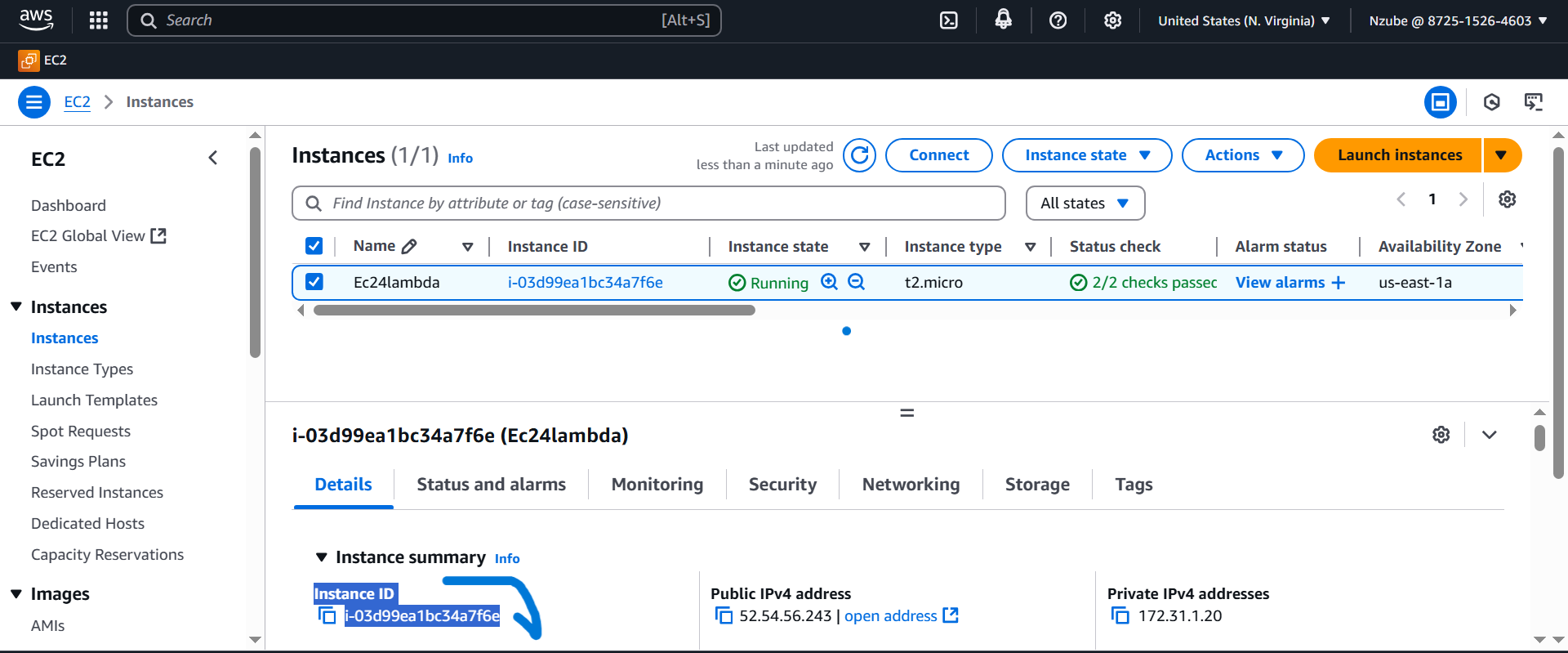Screen dimensions: 1568x653
Task: Open the All states filter dropdown
Action: pos(1085,203)
